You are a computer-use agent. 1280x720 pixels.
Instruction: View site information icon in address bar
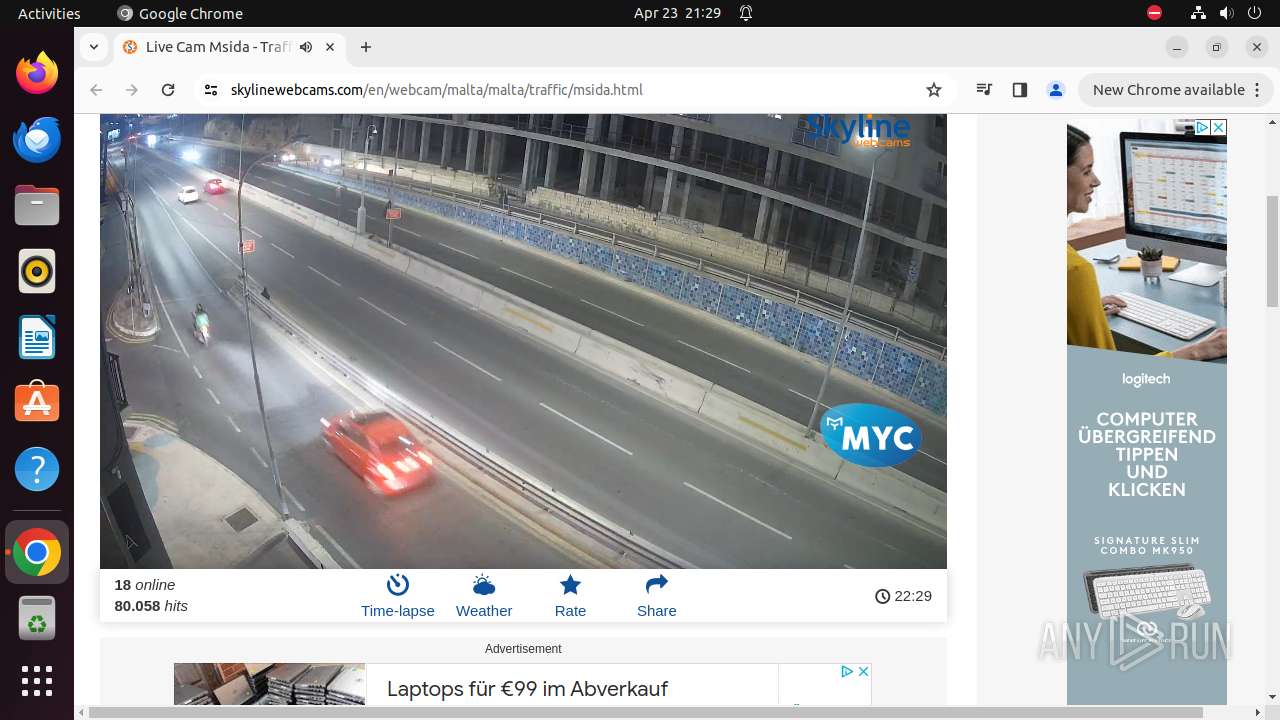(210, 90)
